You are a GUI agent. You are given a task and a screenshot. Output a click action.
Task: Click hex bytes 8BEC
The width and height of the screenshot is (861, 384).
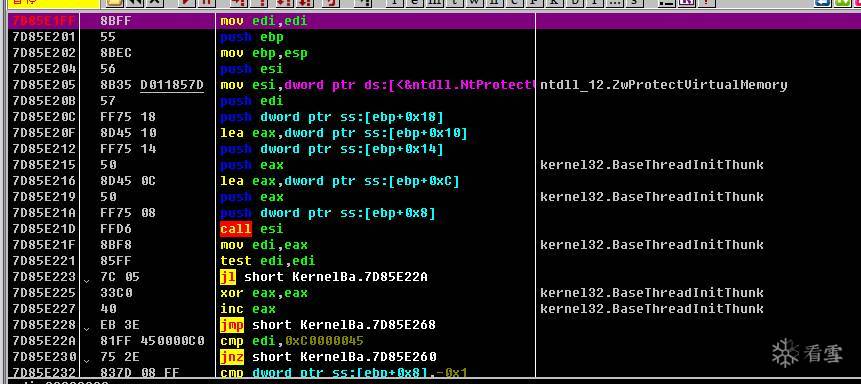pyautogui.click(x=116, y=53)
